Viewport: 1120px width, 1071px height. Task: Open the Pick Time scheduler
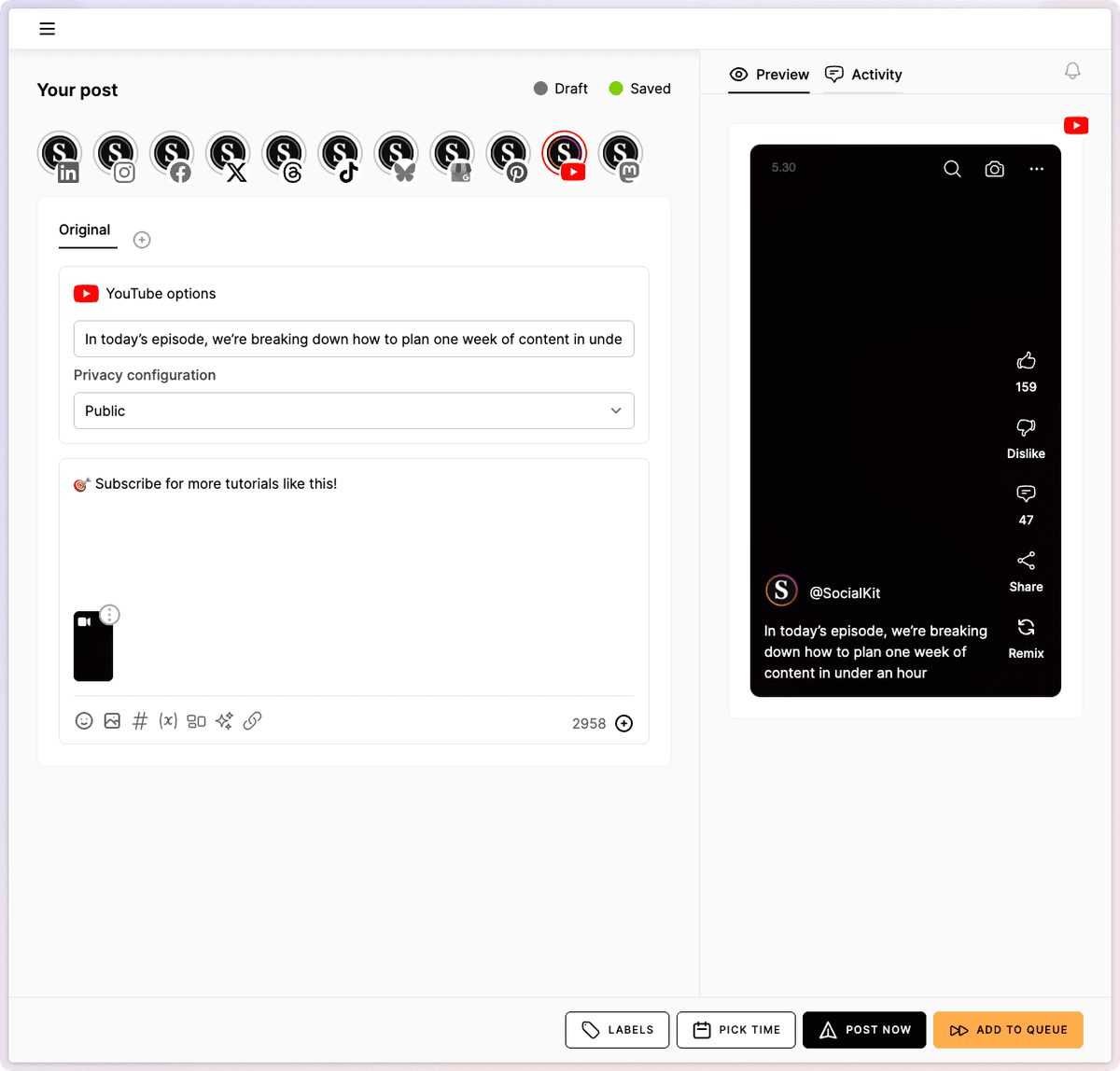coord(736,1030)
